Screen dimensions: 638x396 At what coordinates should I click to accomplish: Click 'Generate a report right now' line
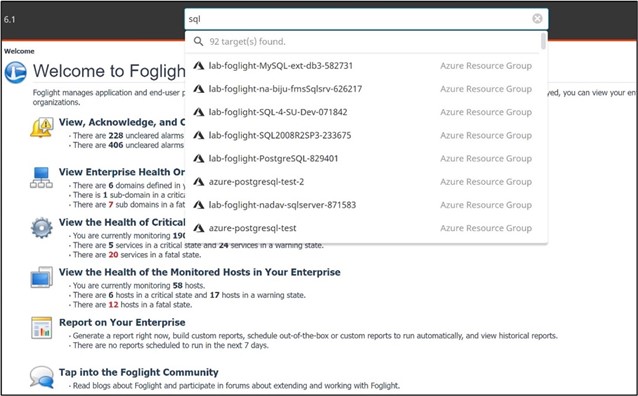pyautogui.click(x=315, y=336)
